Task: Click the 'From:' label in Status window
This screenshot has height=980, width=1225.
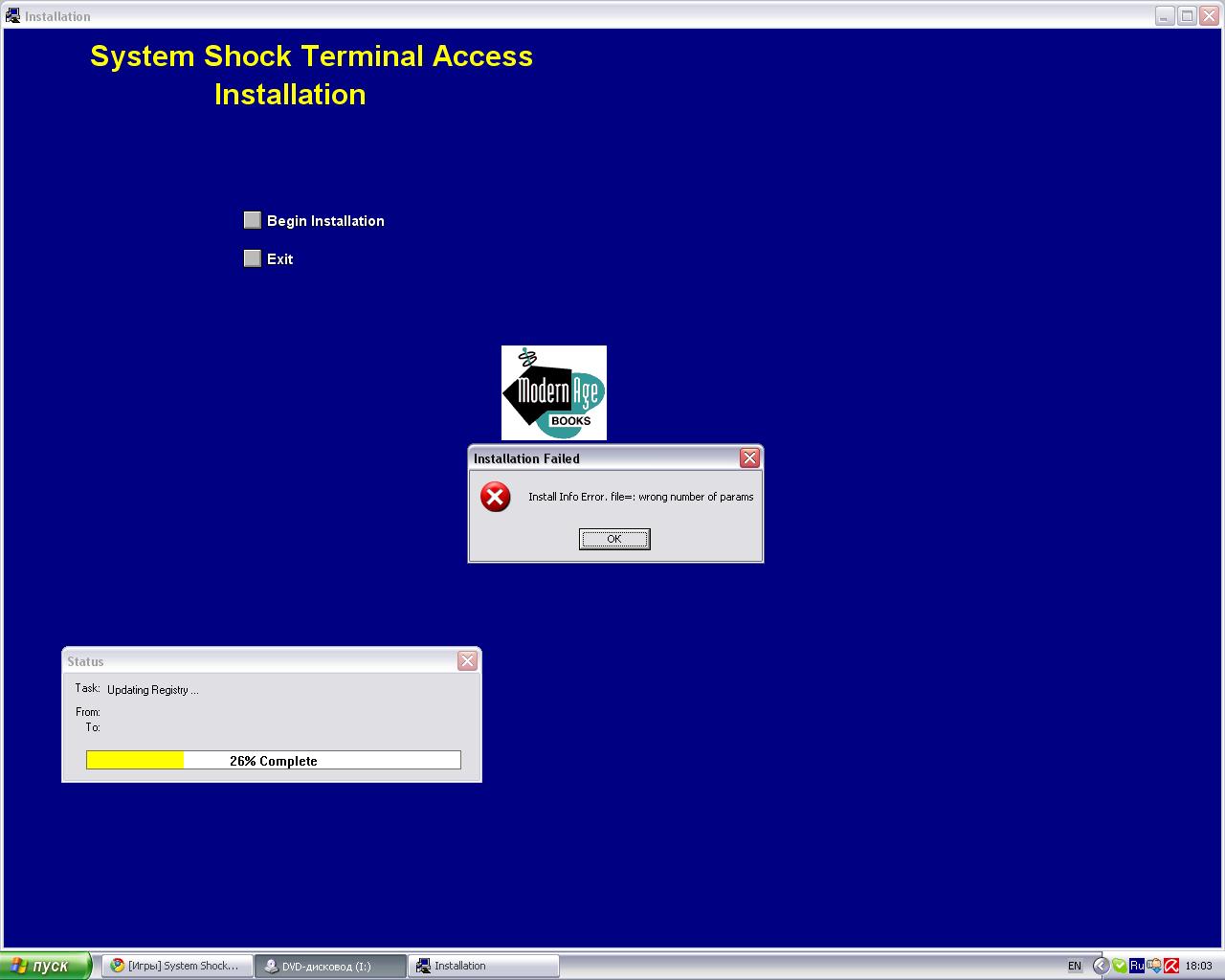Action: pos(88,712)
